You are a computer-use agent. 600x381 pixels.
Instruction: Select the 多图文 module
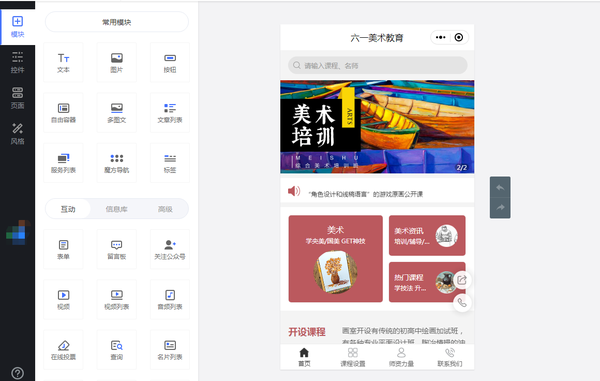point(117,113)
